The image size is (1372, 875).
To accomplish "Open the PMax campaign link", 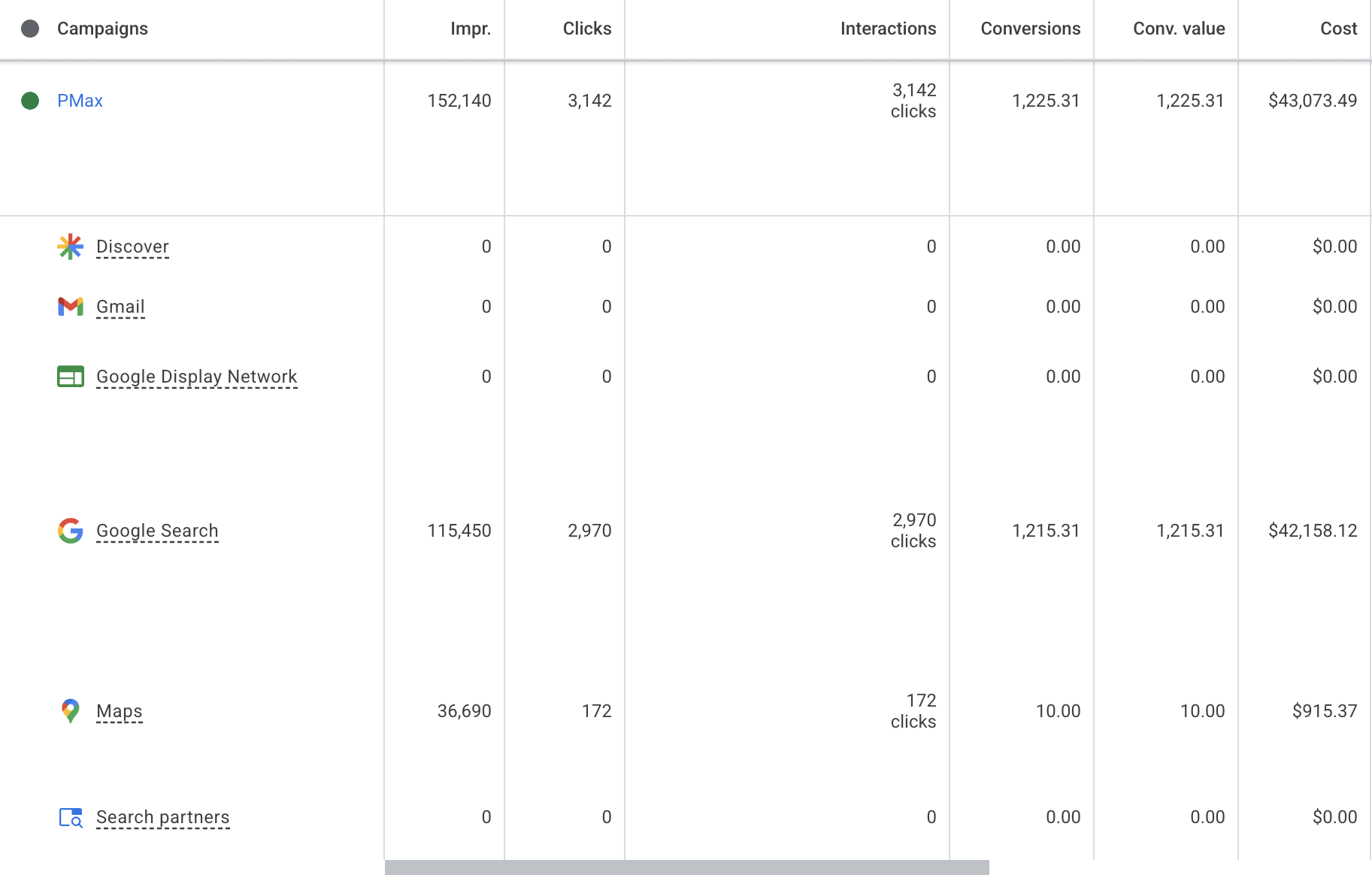I will click(x=80, y=101).
